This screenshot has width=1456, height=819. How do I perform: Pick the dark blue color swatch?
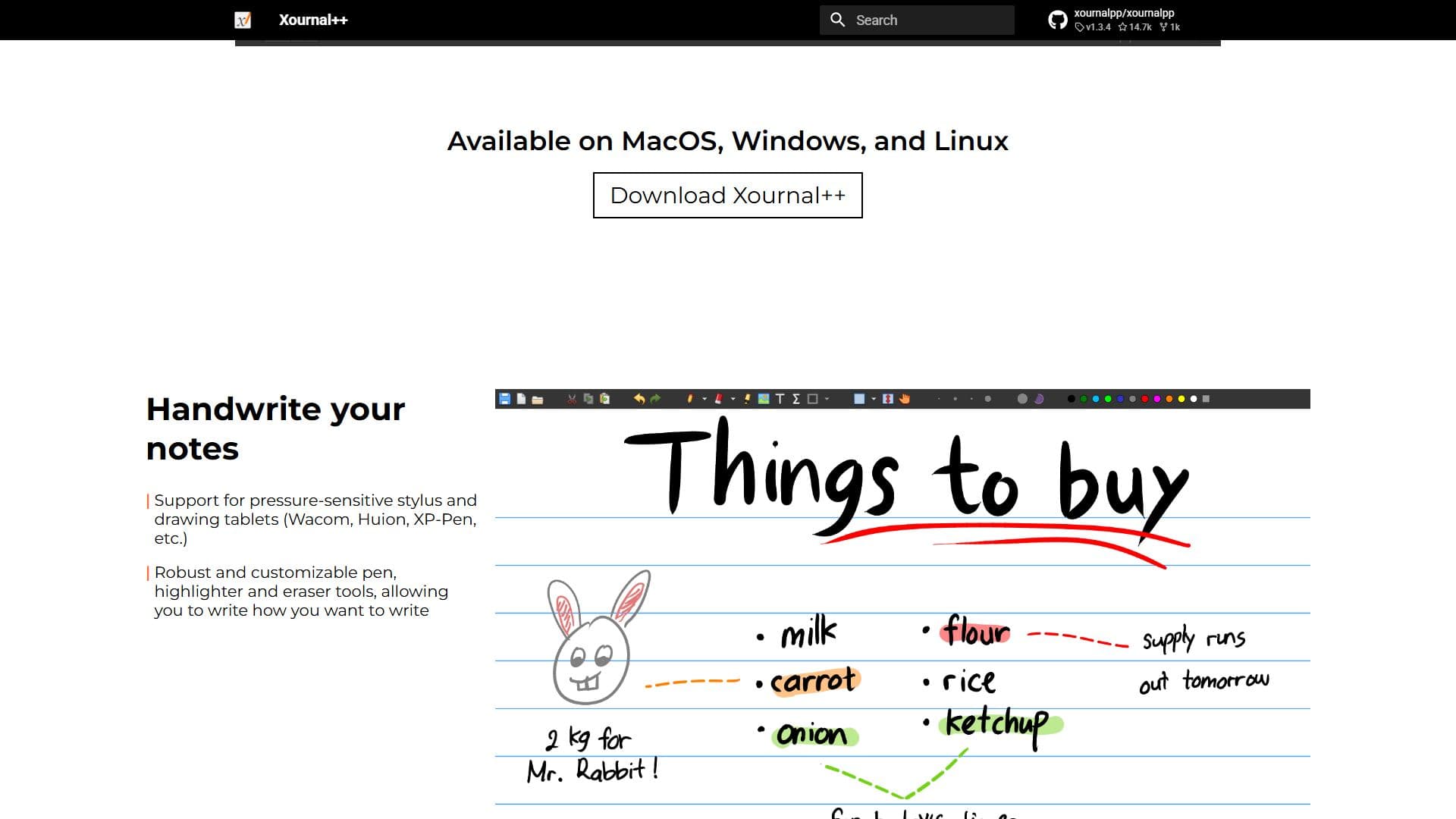[1120, 399]
